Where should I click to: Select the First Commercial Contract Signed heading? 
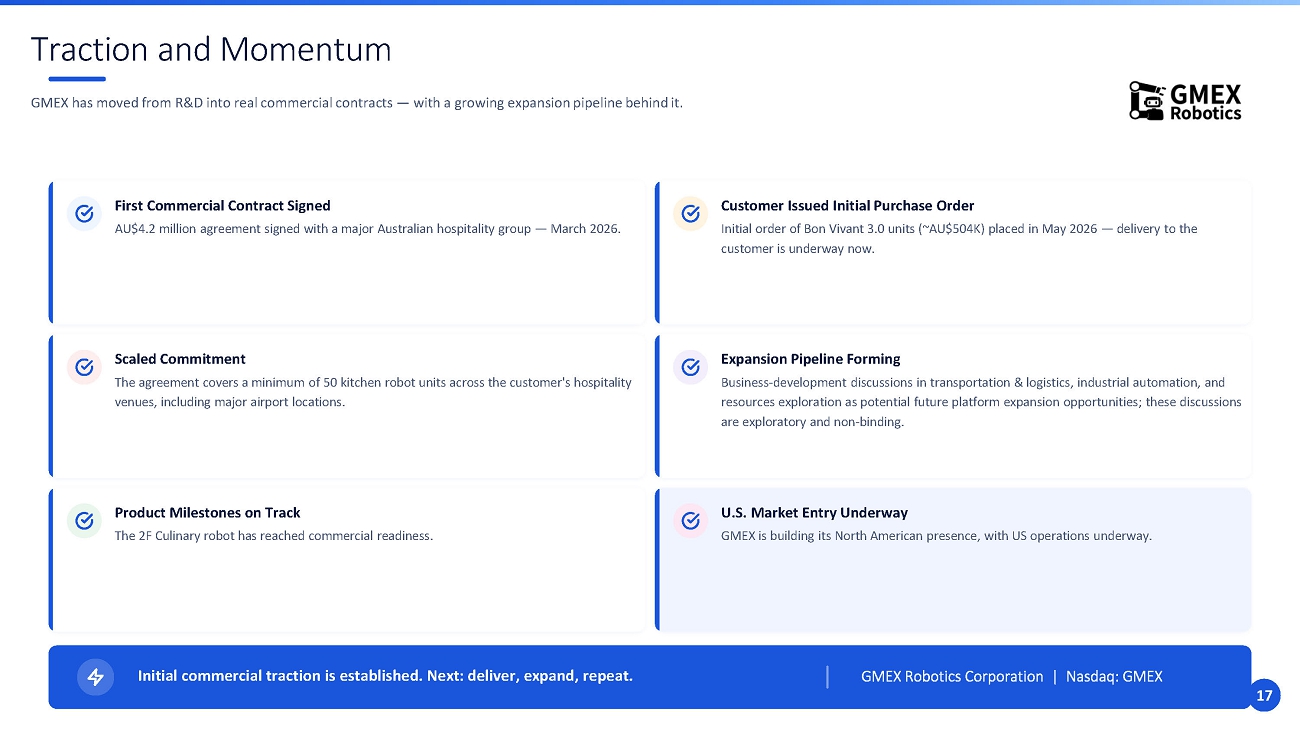point(222,205)
